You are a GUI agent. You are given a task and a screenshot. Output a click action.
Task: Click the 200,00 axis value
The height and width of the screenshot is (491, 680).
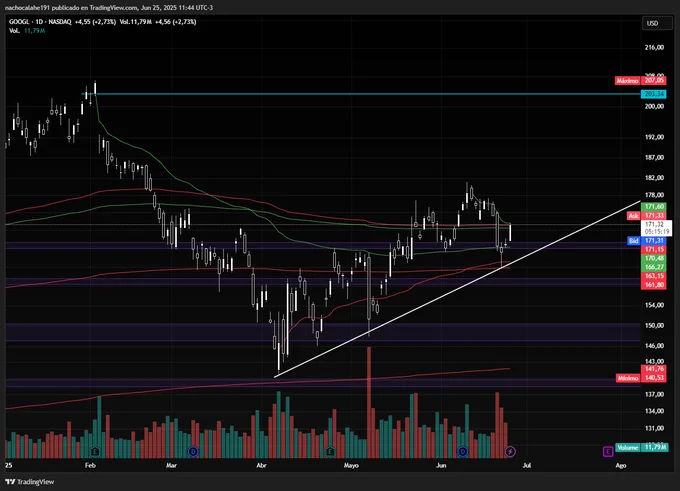point(654,106)
